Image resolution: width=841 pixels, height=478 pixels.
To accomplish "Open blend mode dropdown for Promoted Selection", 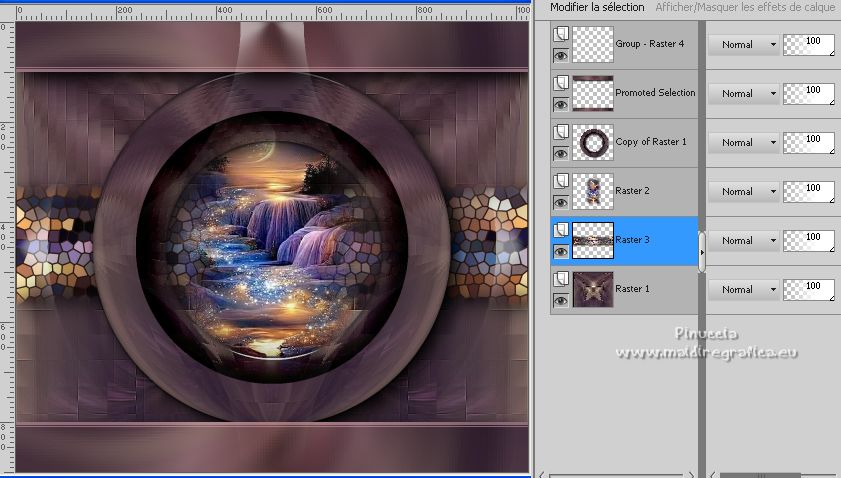I will (744, 93).
